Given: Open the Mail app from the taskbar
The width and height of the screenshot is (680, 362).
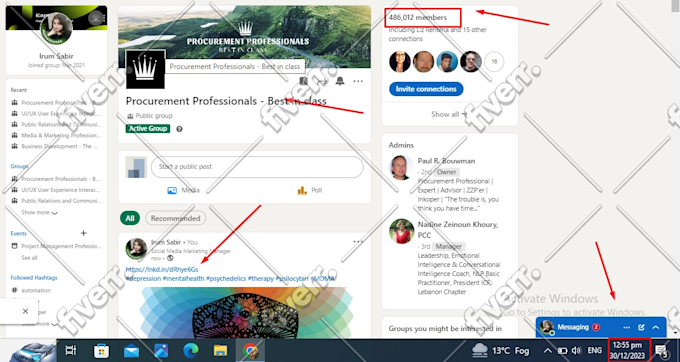Looking at the screenshot, I should (131, 351).
